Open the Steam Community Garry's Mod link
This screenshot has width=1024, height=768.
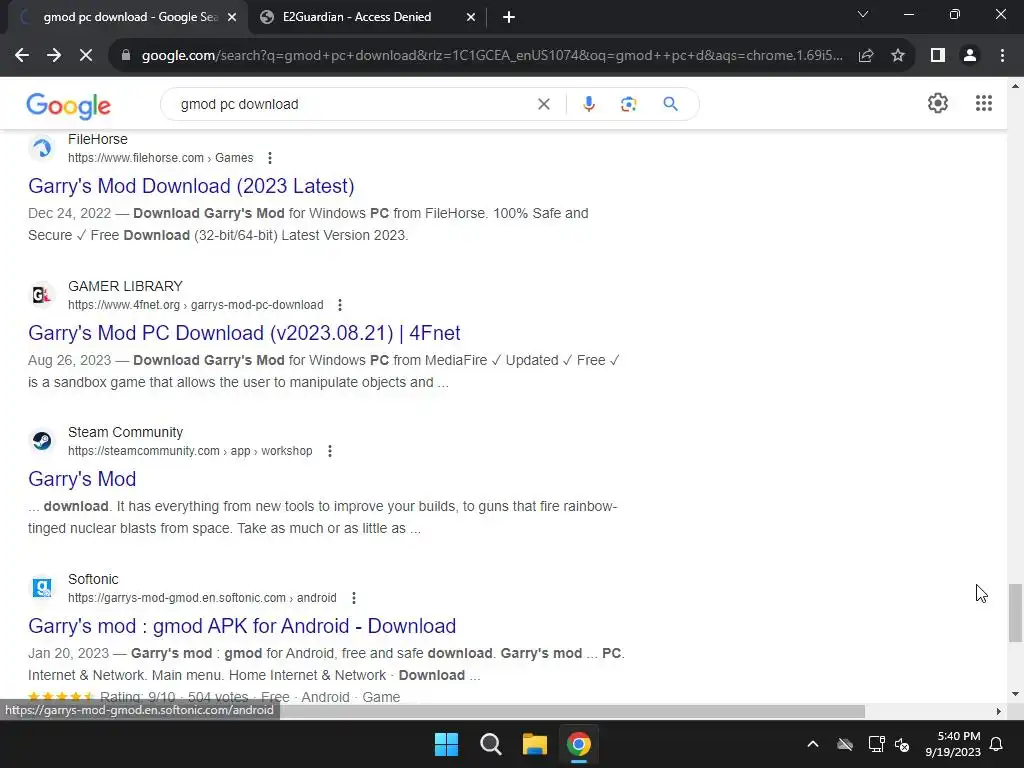click(82, 479)
